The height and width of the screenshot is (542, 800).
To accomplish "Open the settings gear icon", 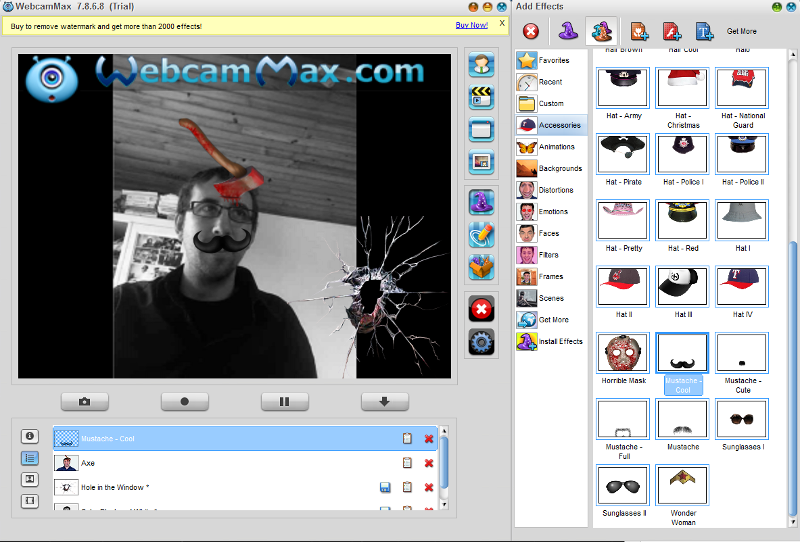I will (481, 342).
